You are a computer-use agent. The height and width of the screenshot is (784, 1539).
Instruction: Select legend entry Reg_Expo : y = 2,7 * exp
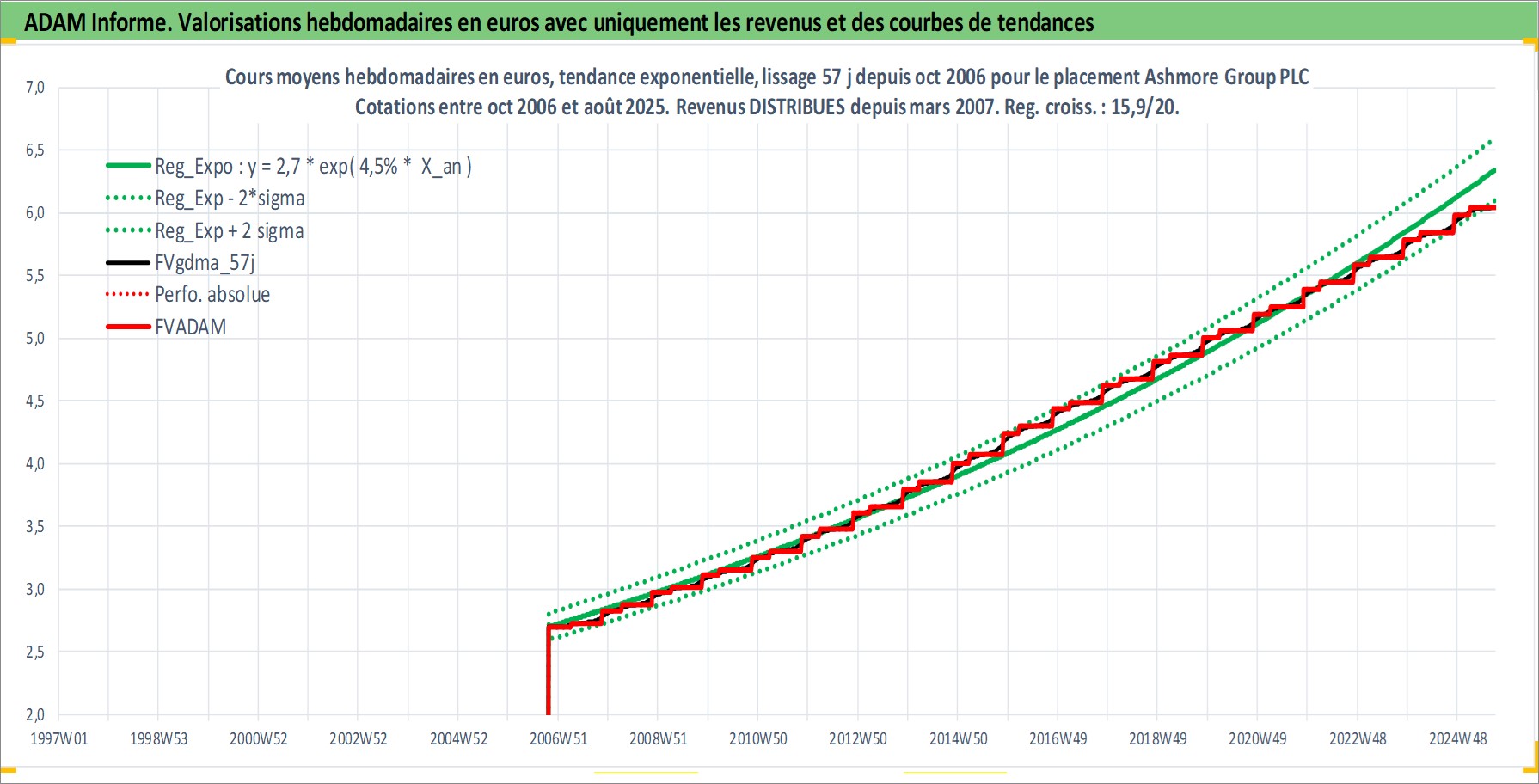[x=313, y=166]
